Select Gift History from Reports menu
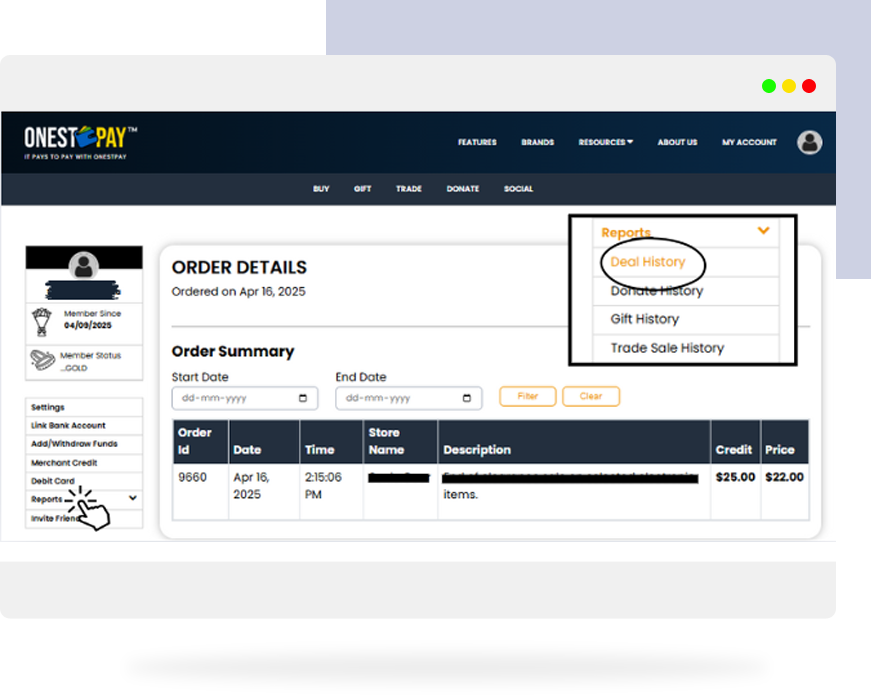871x695 pixels. [x=645, y=319]
